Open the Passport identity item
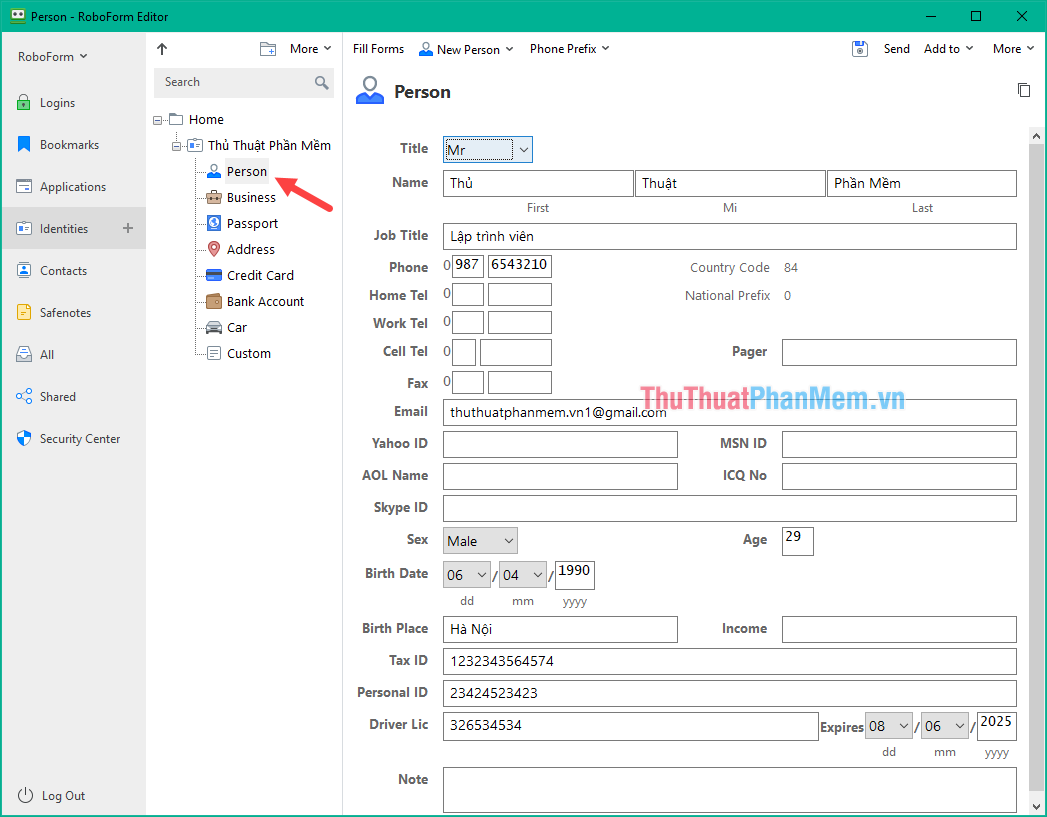The image size is (1047, 817). pyautogui.click(x=251, y=223)
